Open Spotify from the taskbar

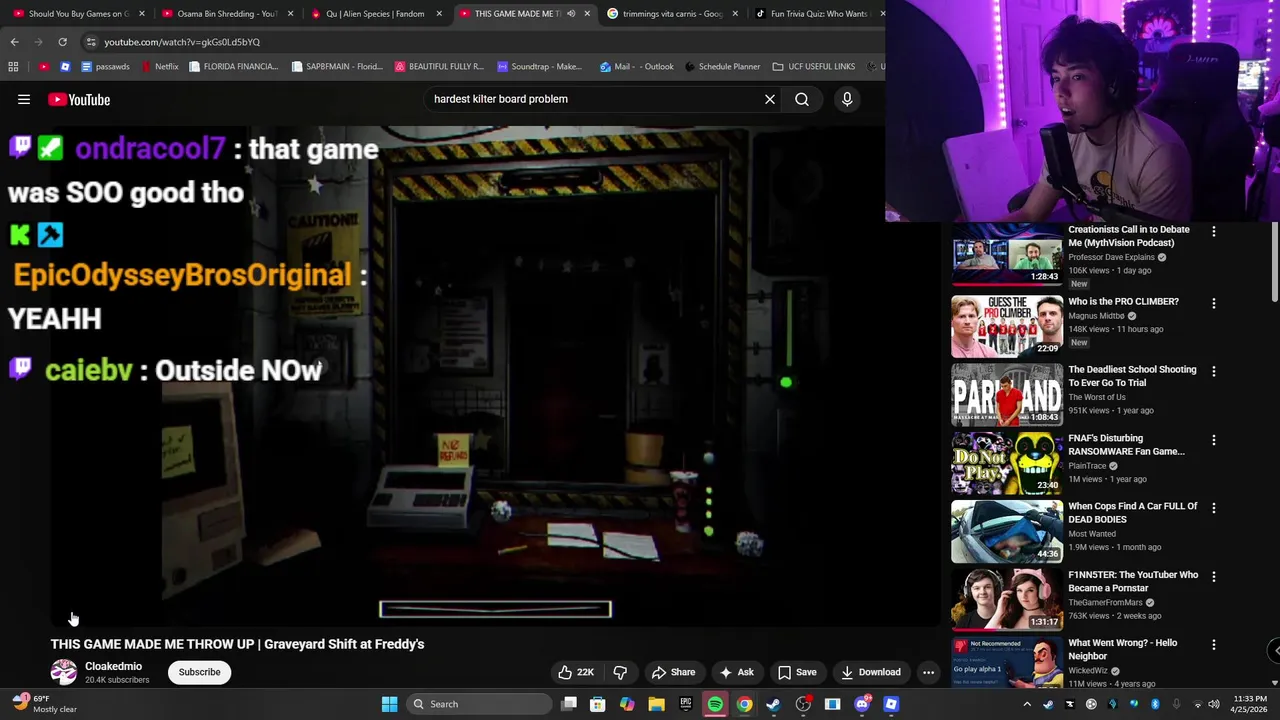715,704
